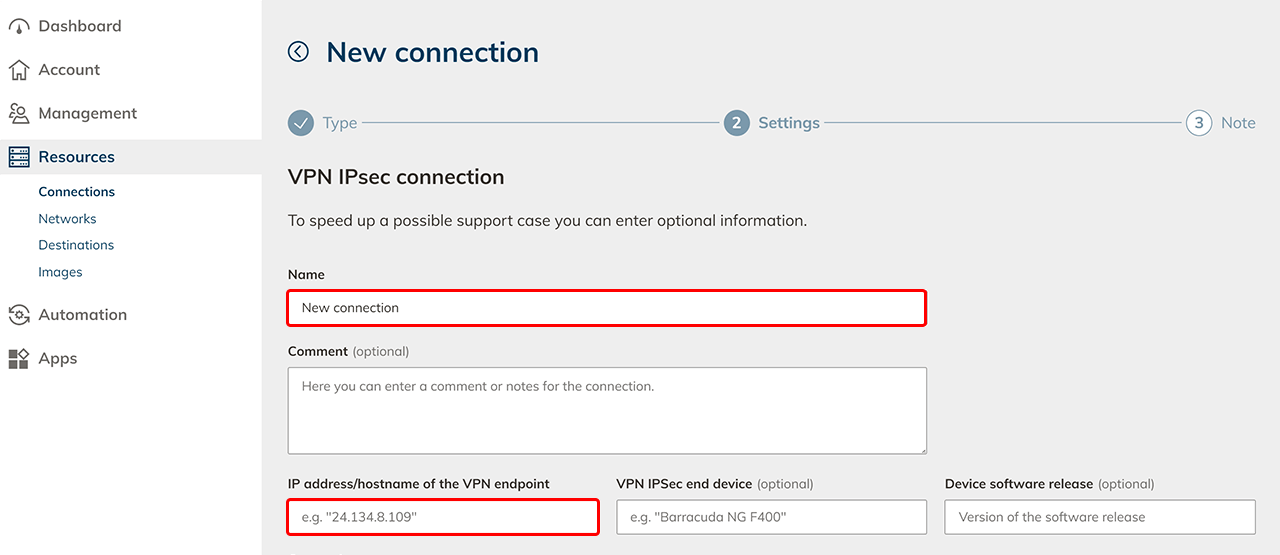
Task: Select step 3 Note circle
Action: point(1199,123)
